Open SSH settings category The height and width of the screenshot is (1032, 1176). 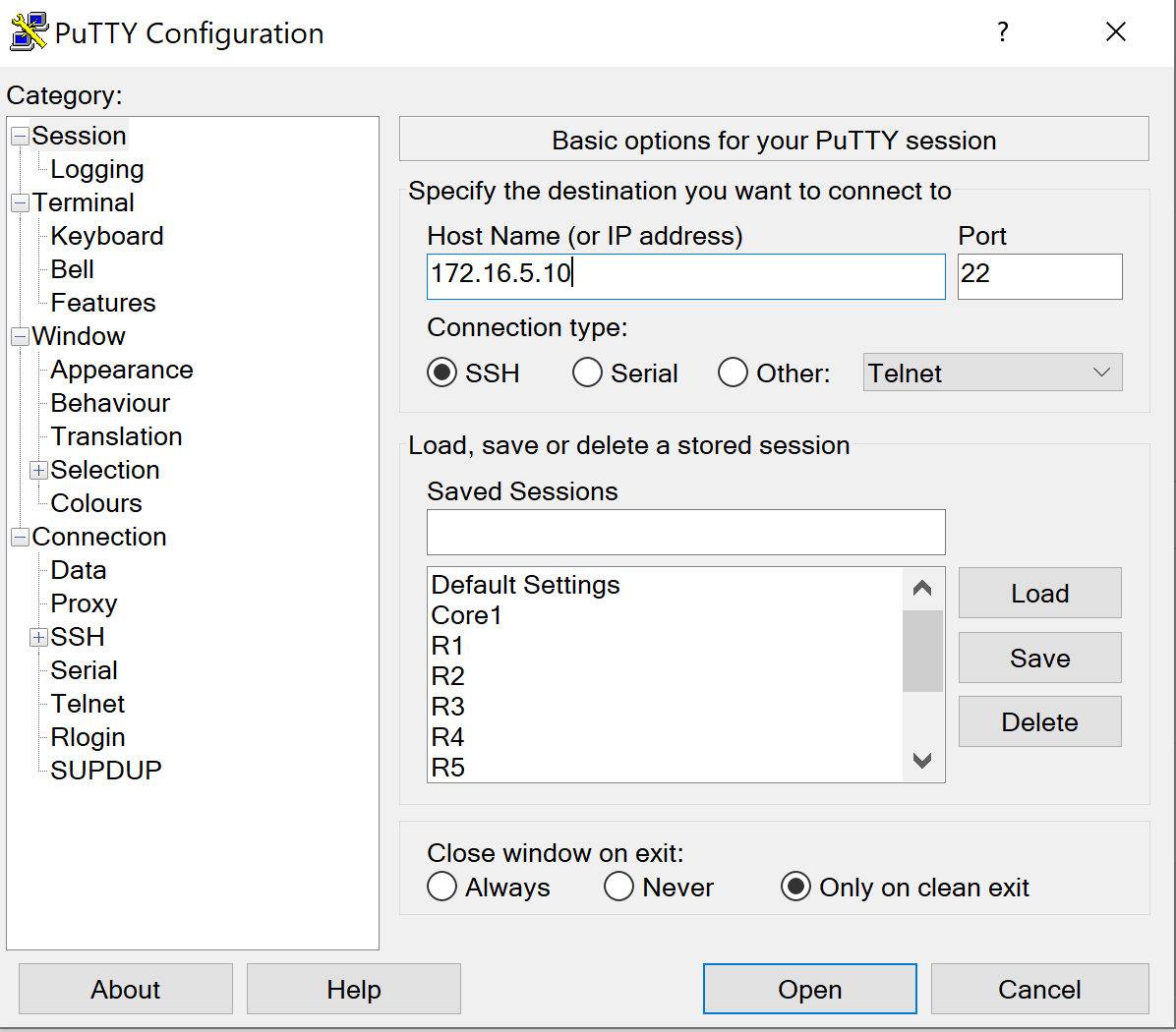coord(78,637)
